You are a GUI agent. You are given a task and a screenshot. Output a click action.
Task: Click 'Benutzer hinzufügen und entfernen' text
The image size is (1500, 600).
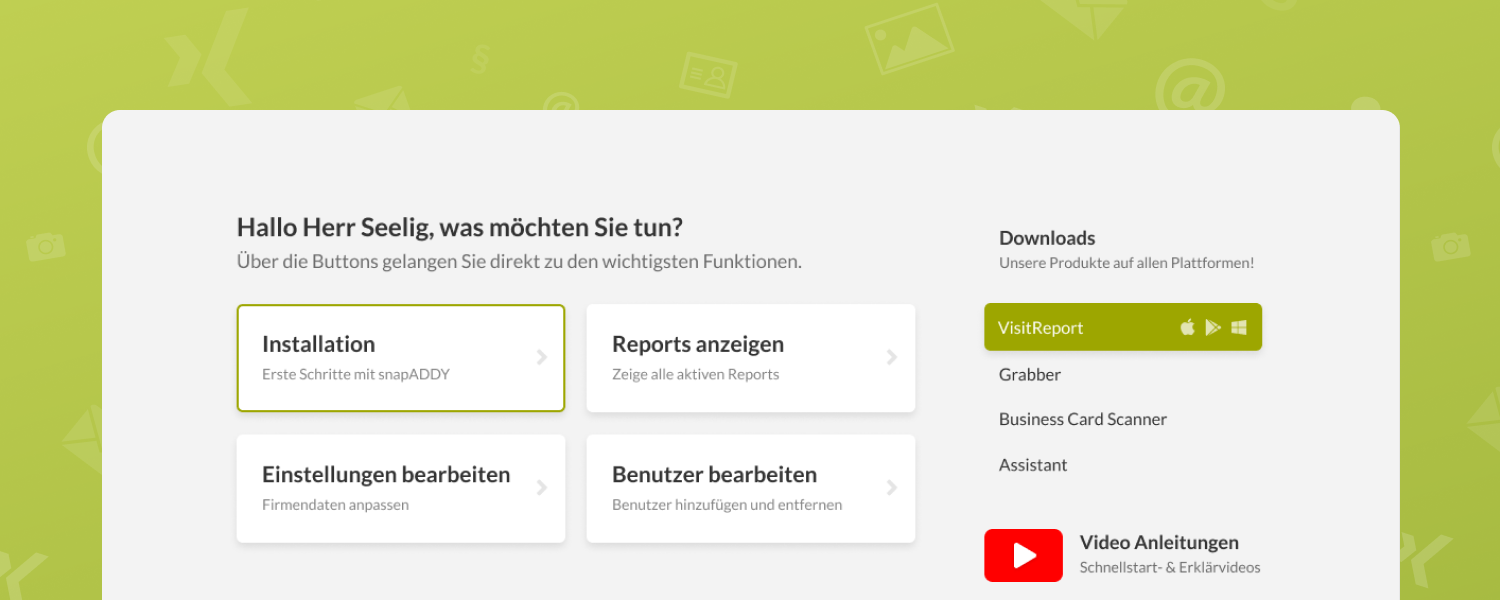[727, 505]
